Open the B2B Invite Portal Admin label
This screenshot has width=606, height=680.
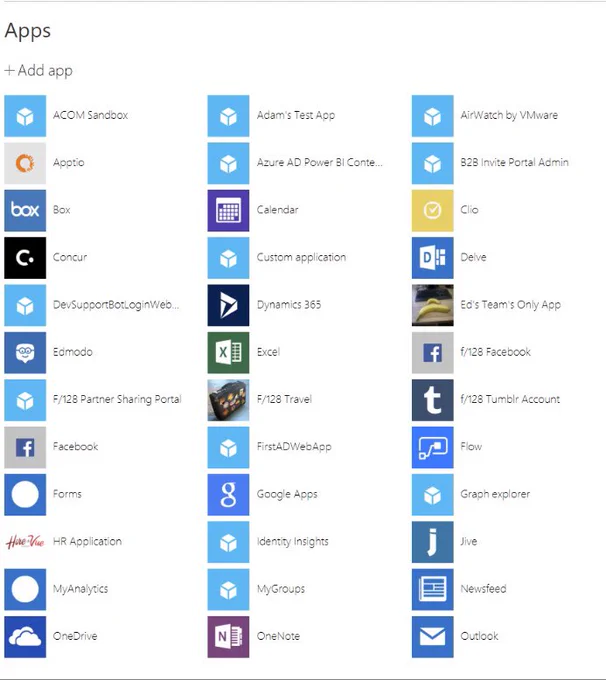(514, 162)
